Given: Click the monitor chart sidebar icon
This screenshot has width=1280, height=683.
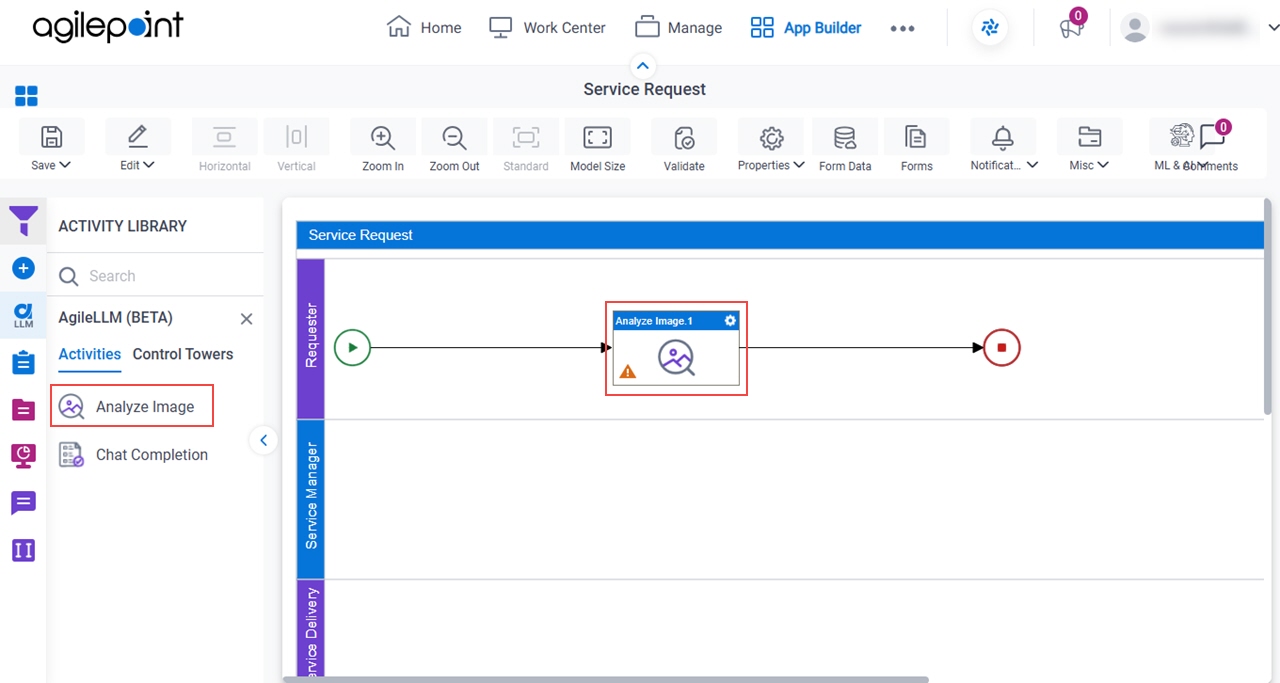Looking at the screenshot, I should point(23,456).
